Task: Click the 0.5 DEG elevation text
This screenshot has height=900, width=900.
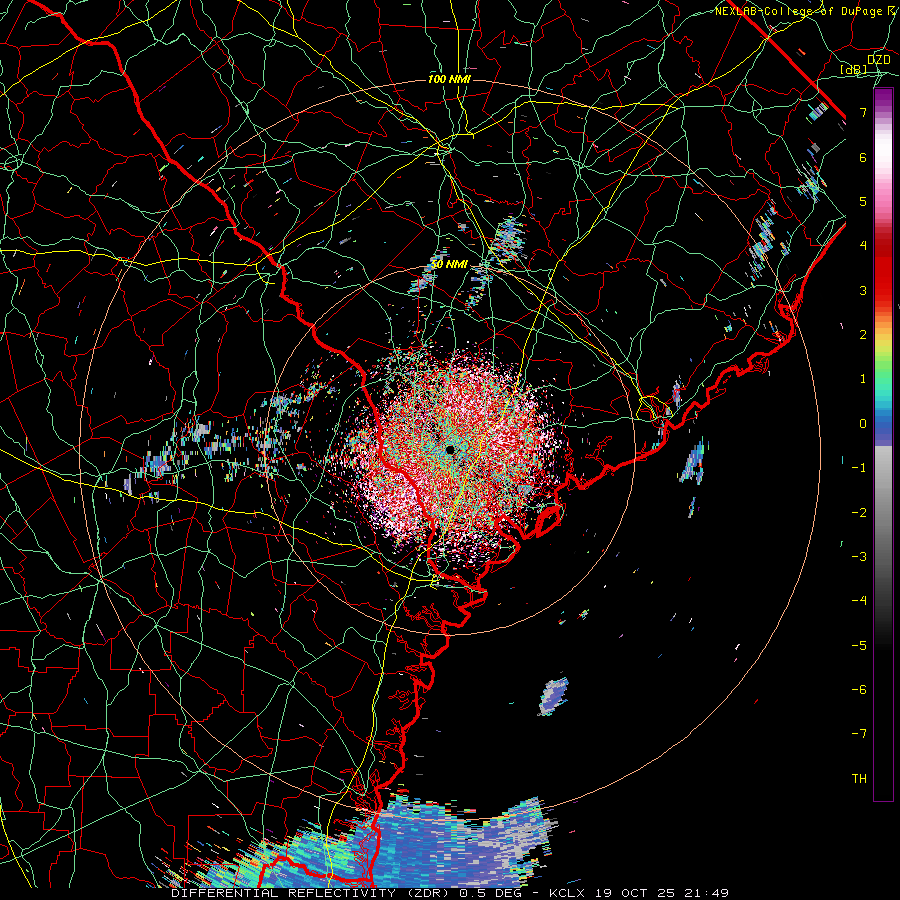Action: [490, 893]
